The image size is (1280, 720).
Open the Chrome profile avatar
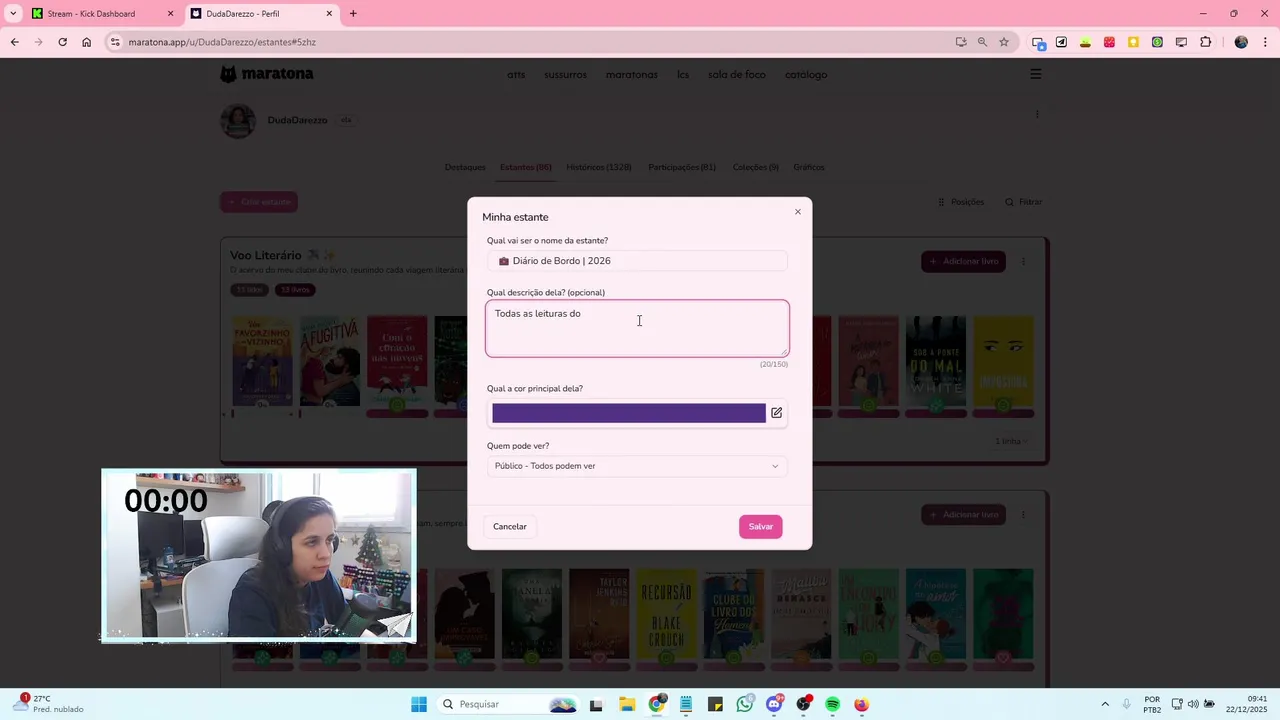coord(1241,42)
